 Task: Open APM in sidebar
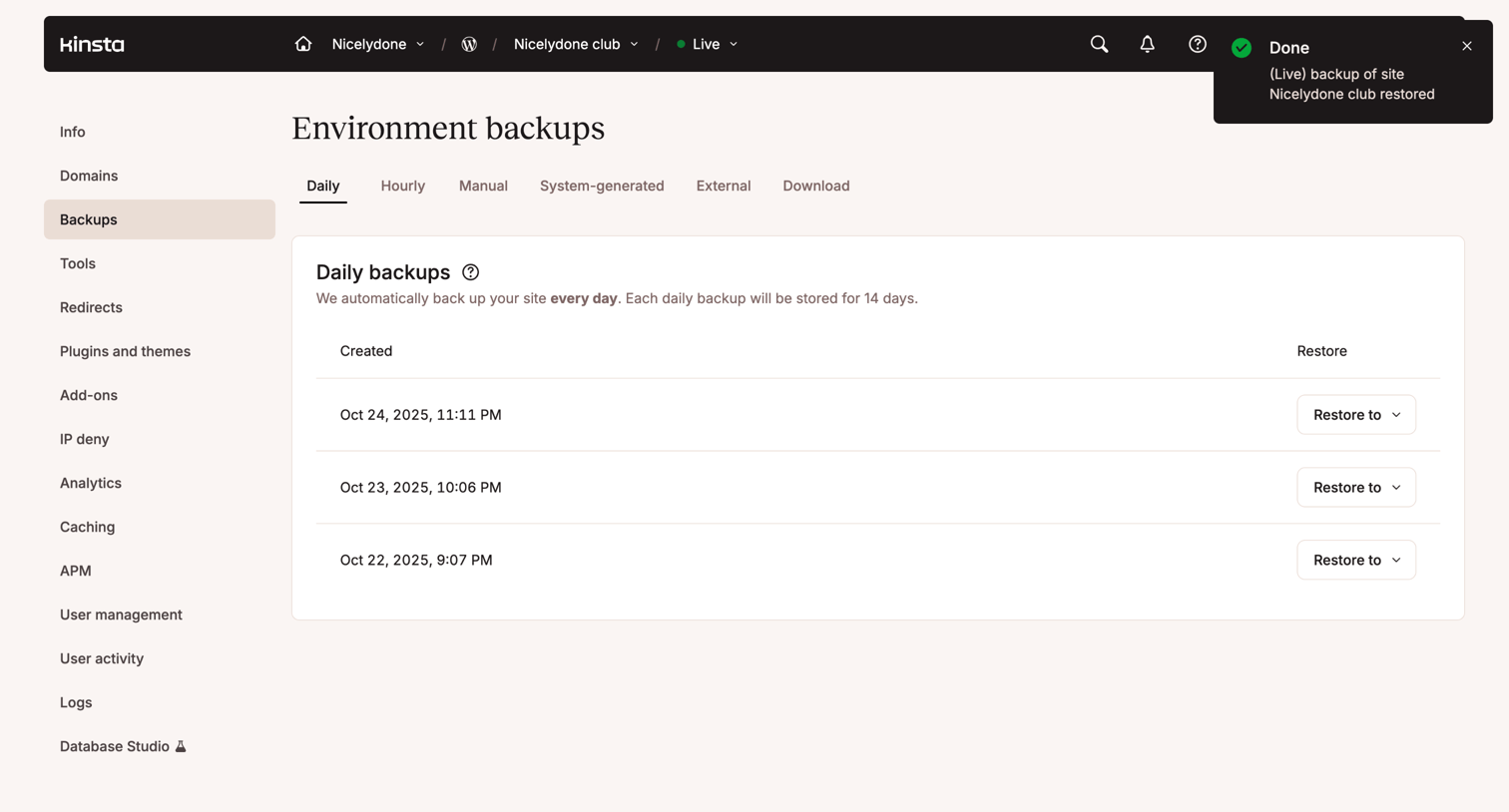click(160, 571)
